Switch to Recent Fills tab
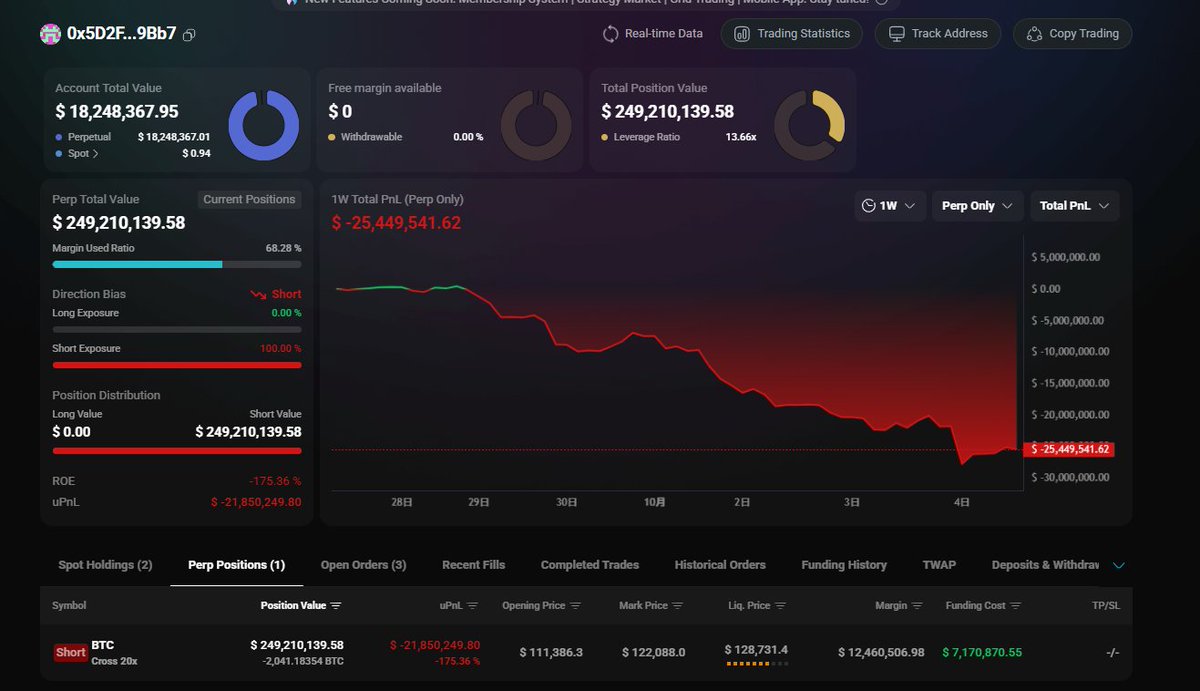The width and height of the screenshot is (1200, 691). (473, 565)
